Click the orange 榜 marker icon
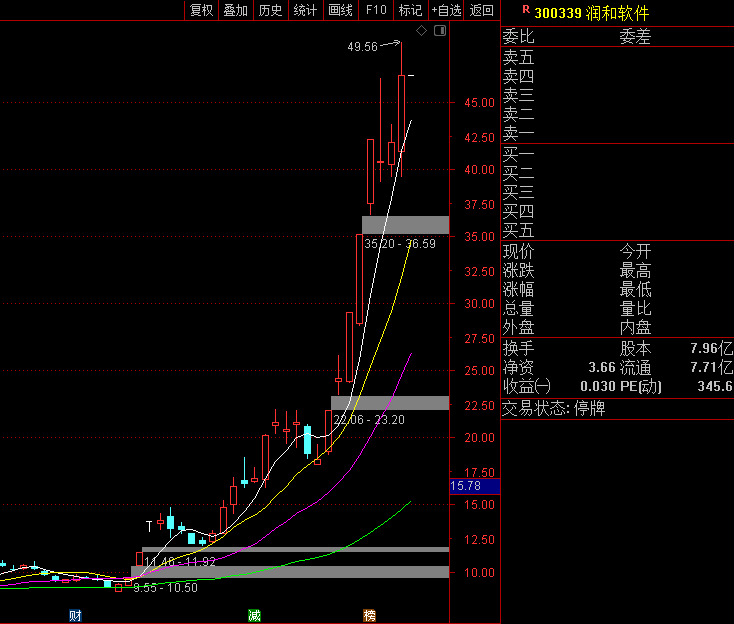734x624 pixels. [x=369, y=616]
